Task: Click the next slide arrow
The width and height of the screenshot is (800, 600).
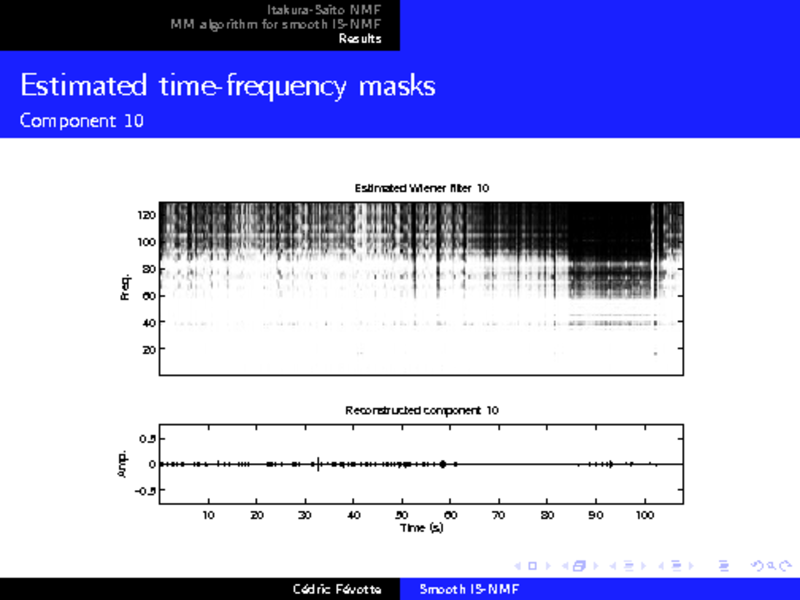Action: coord(546,567)
